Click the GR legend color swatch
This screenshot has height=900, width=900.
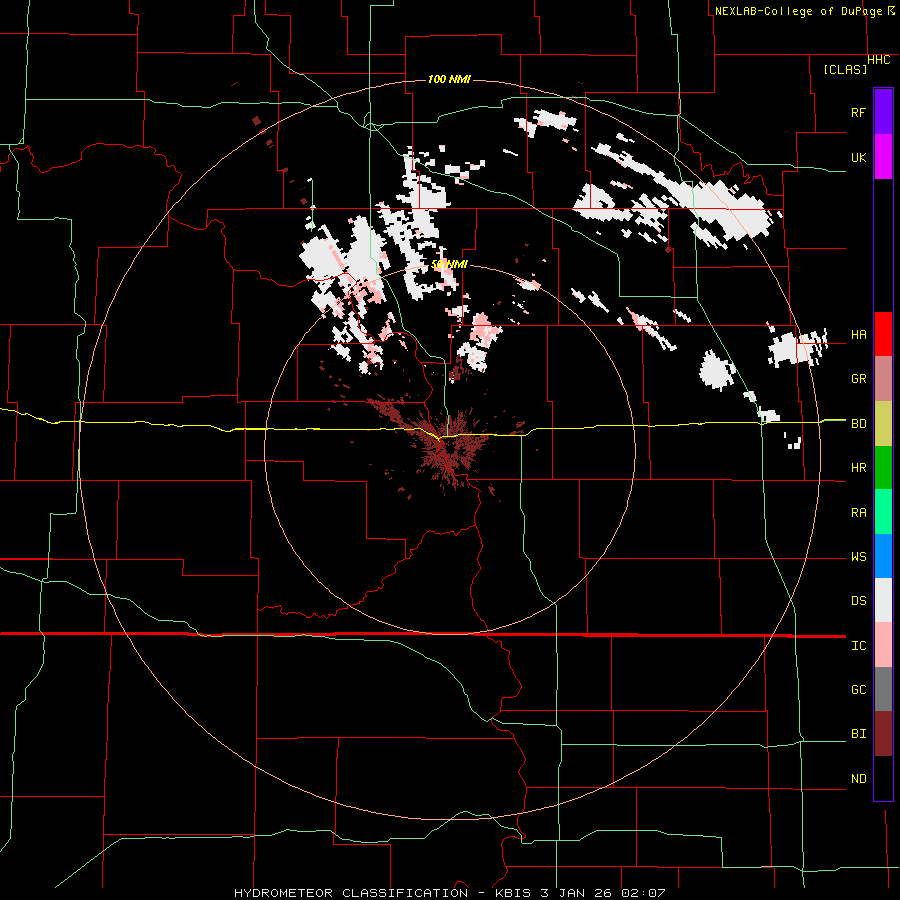(883, 379)
